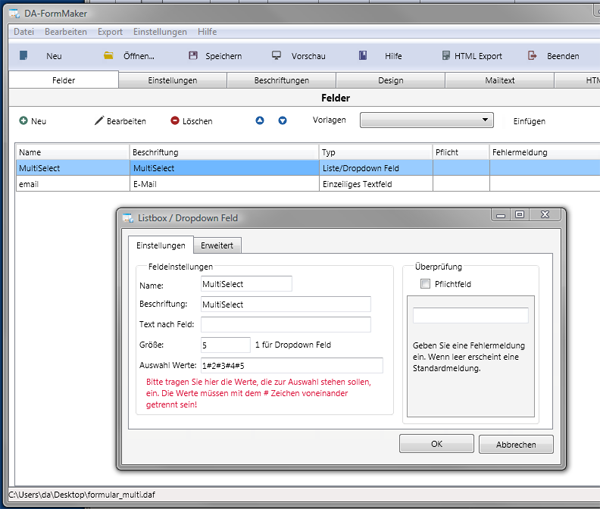Switch to the Erweitert tab in dialog
Image resolution: width=600 pixels, height=509 pixels.
[218, 245]
